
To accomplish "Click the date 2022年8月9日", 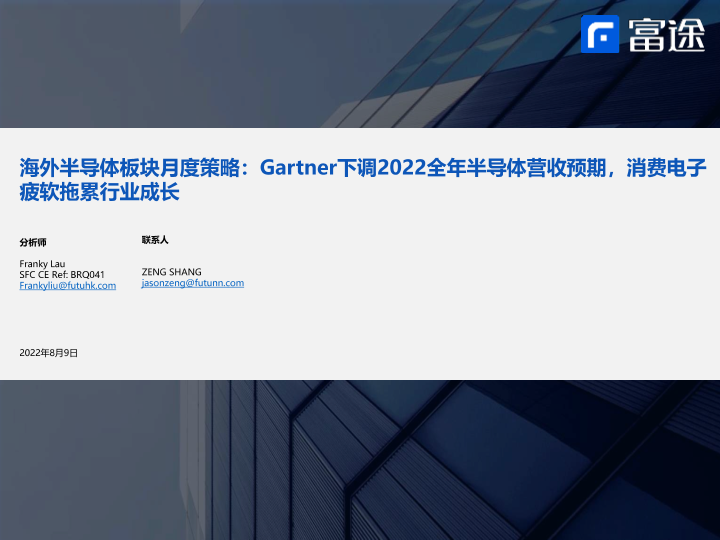I will click(x=49, y=353).
